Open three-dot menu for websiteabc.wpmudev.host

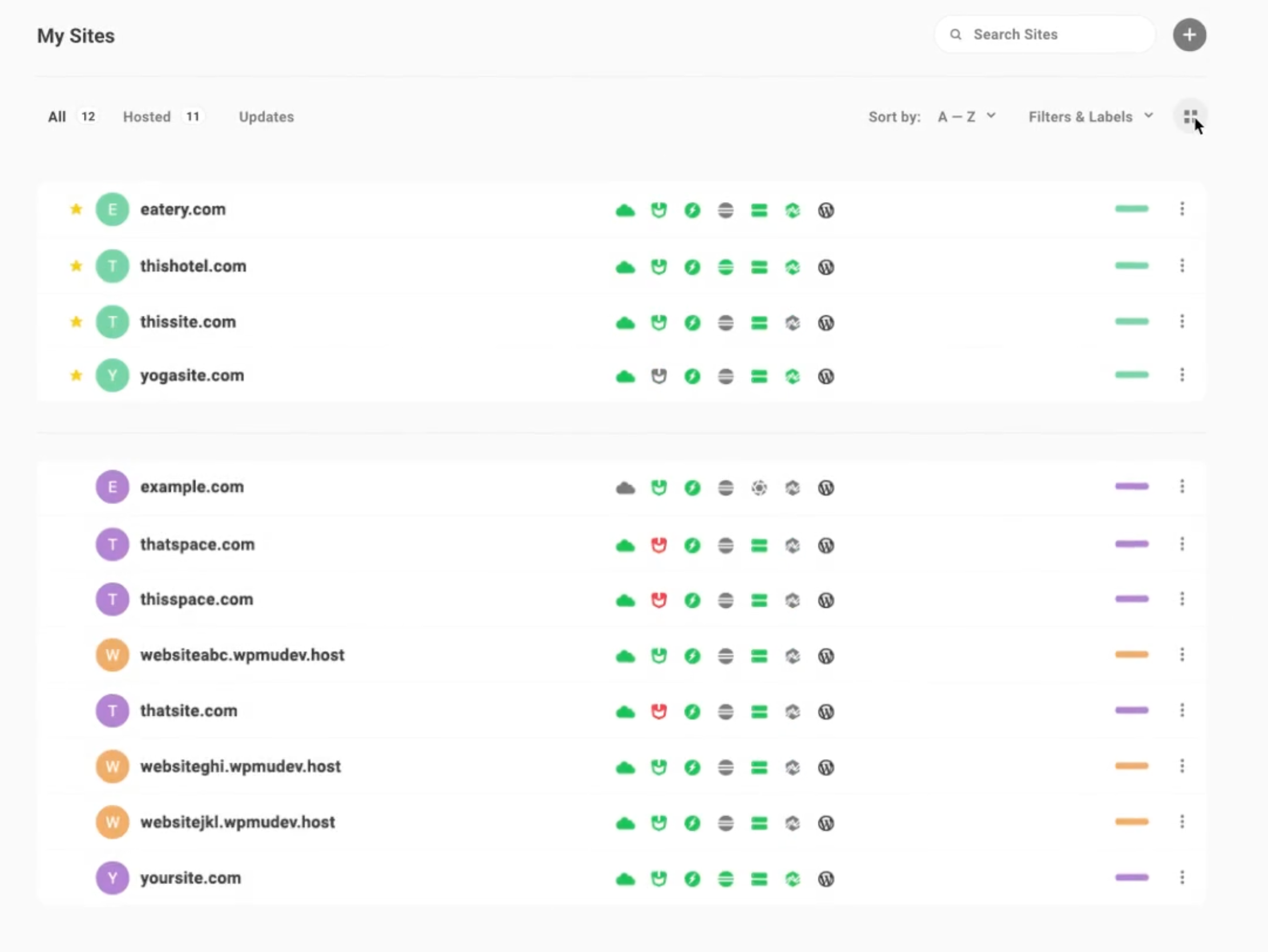tap(1182, 654)
